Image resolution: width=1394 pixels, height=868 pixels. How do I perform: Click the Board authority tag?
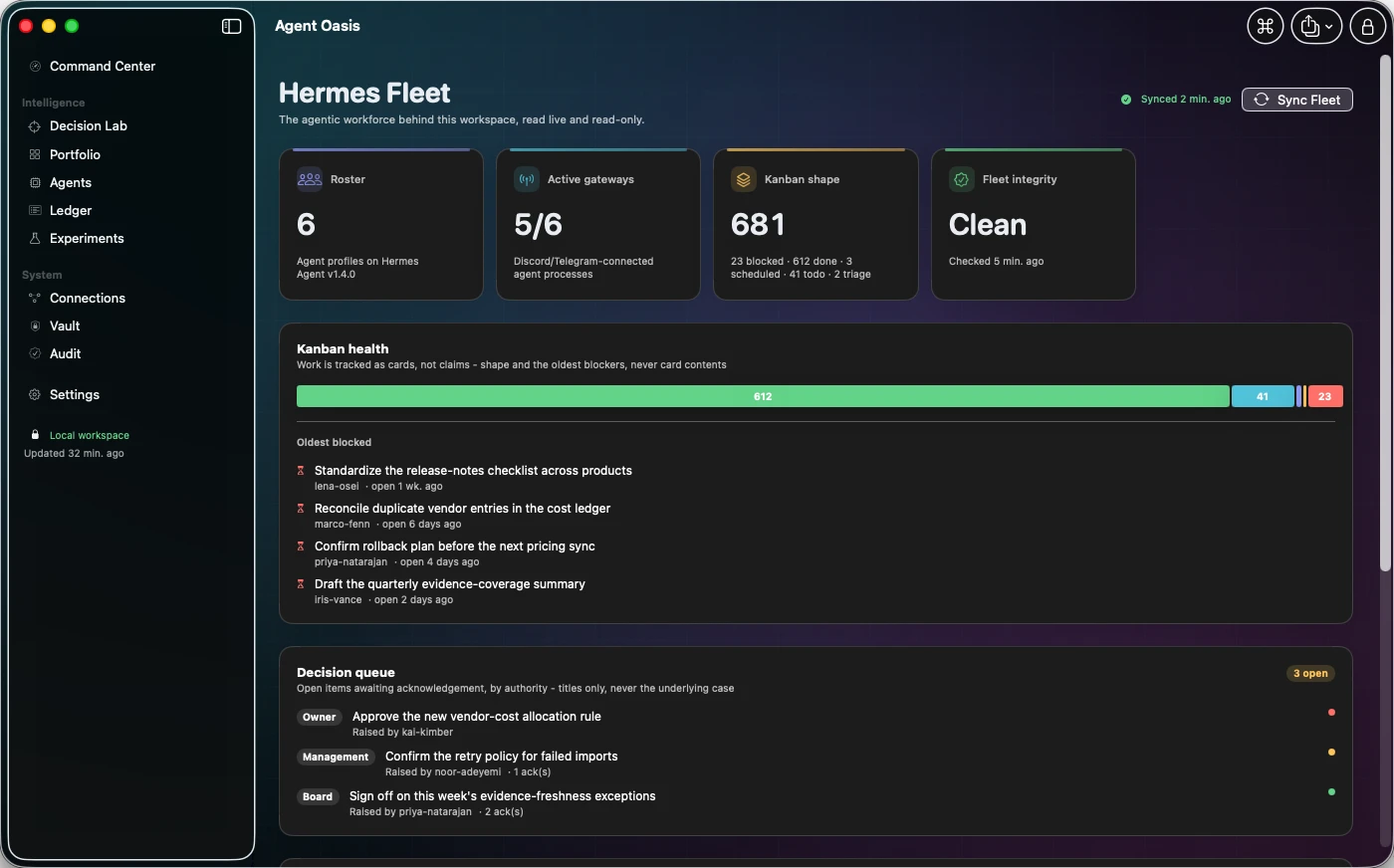(318, 797)
